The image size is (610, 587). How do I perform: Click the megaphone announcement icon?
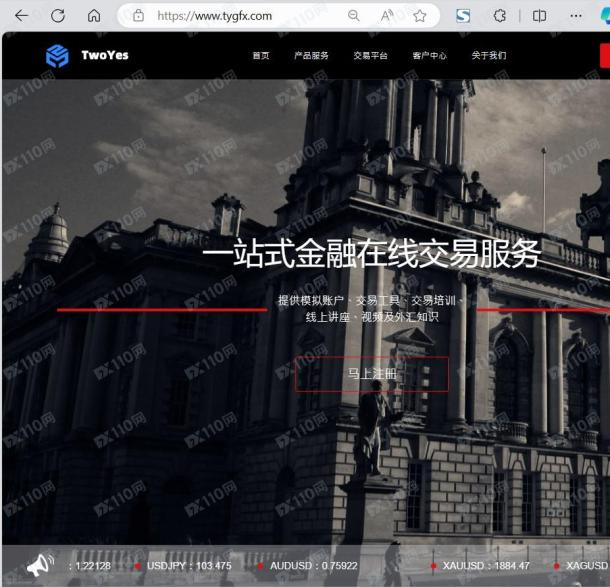[x=39, y=566]
